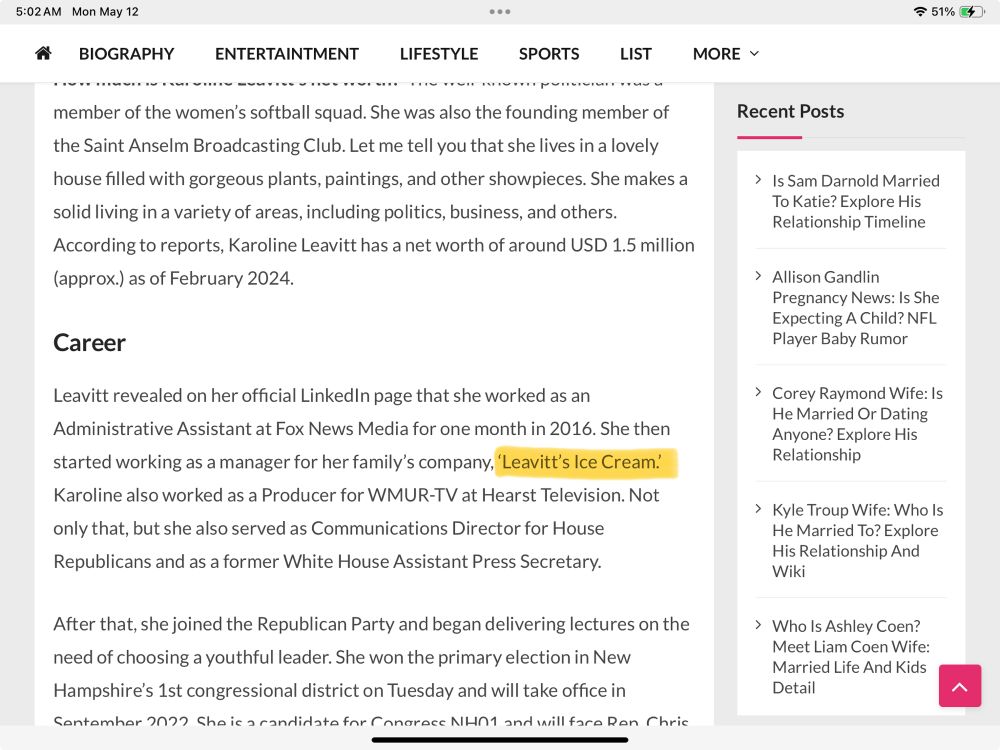
Task: Tap 'Administrative Assistant at Fox News Media' text
Action: pyautogui.click(x=232, y=429)
